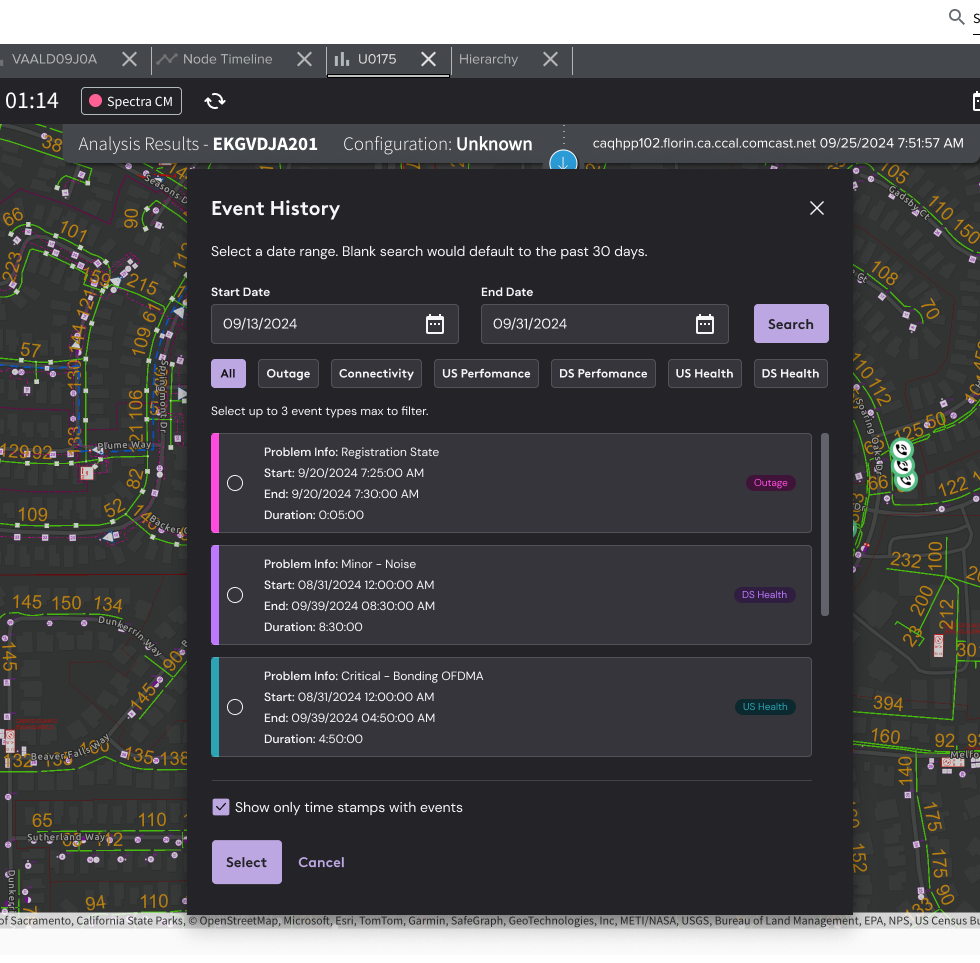Click the Start Date input field
This screenshot has height=963, width=980.
click(334, 324)
